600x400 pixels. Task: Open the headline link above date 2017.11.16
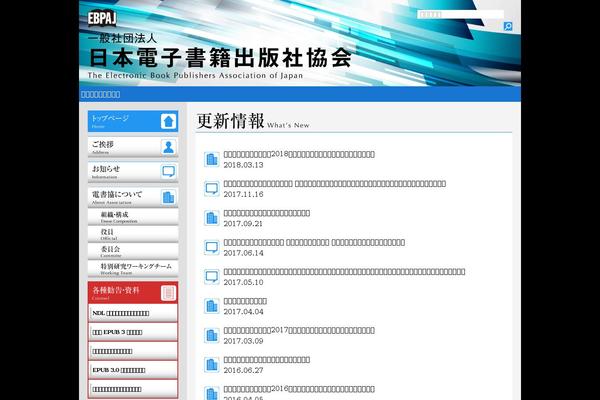(335, 184)
